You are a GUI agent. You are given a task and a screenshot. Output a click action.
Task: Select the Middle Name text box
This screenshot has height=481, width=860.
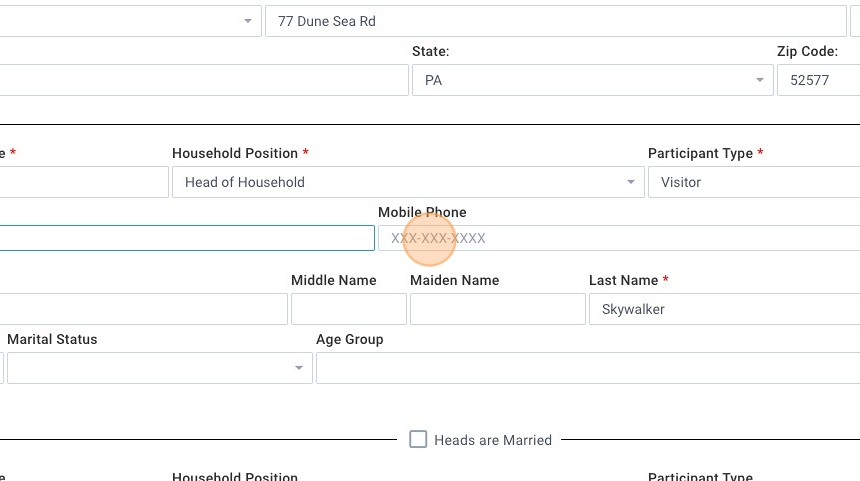tap(348, 309)
